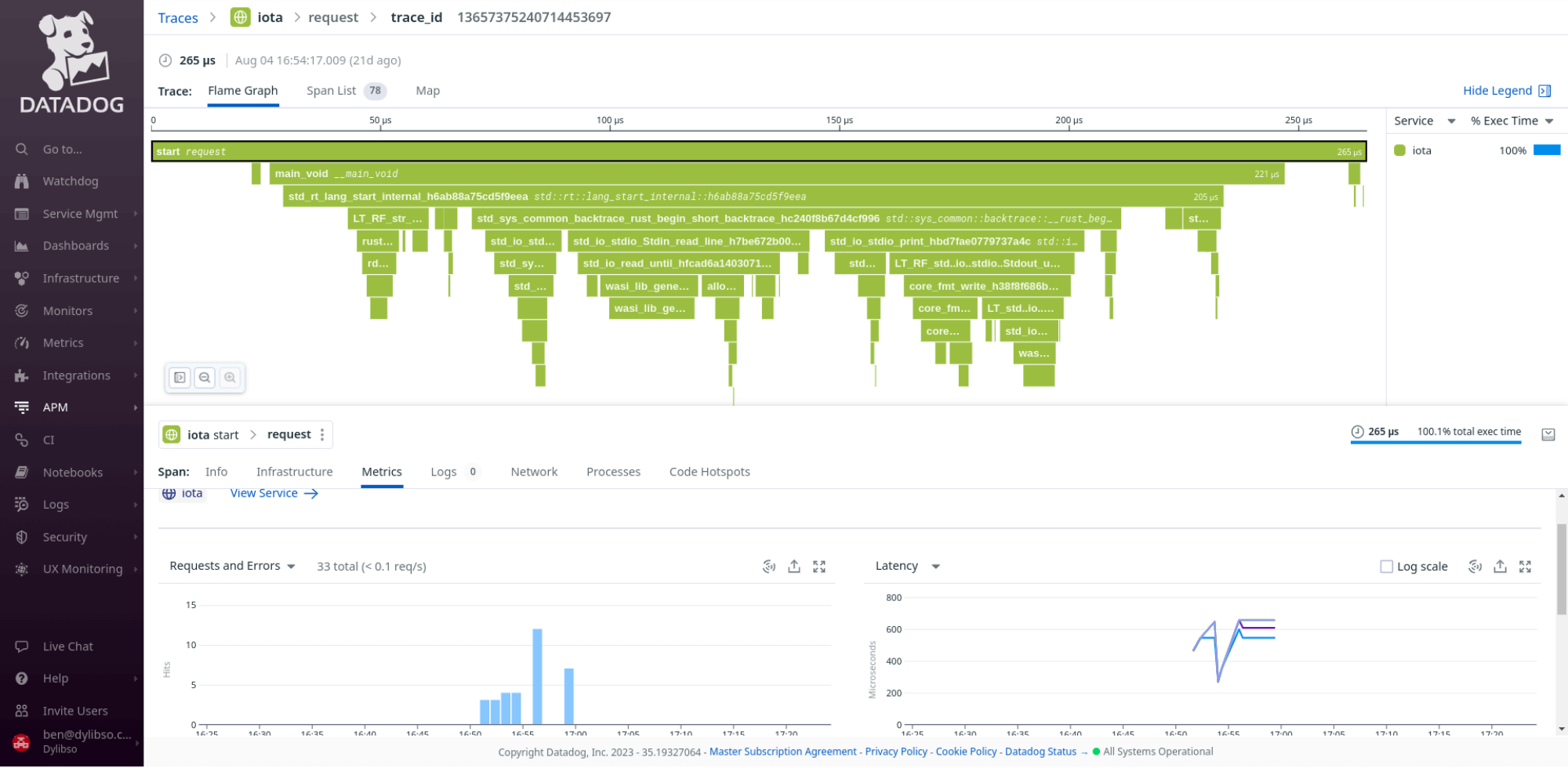Screen dimensions: 1568x768
Task: Zoom out on the flame graph
Action: (205, 377)
